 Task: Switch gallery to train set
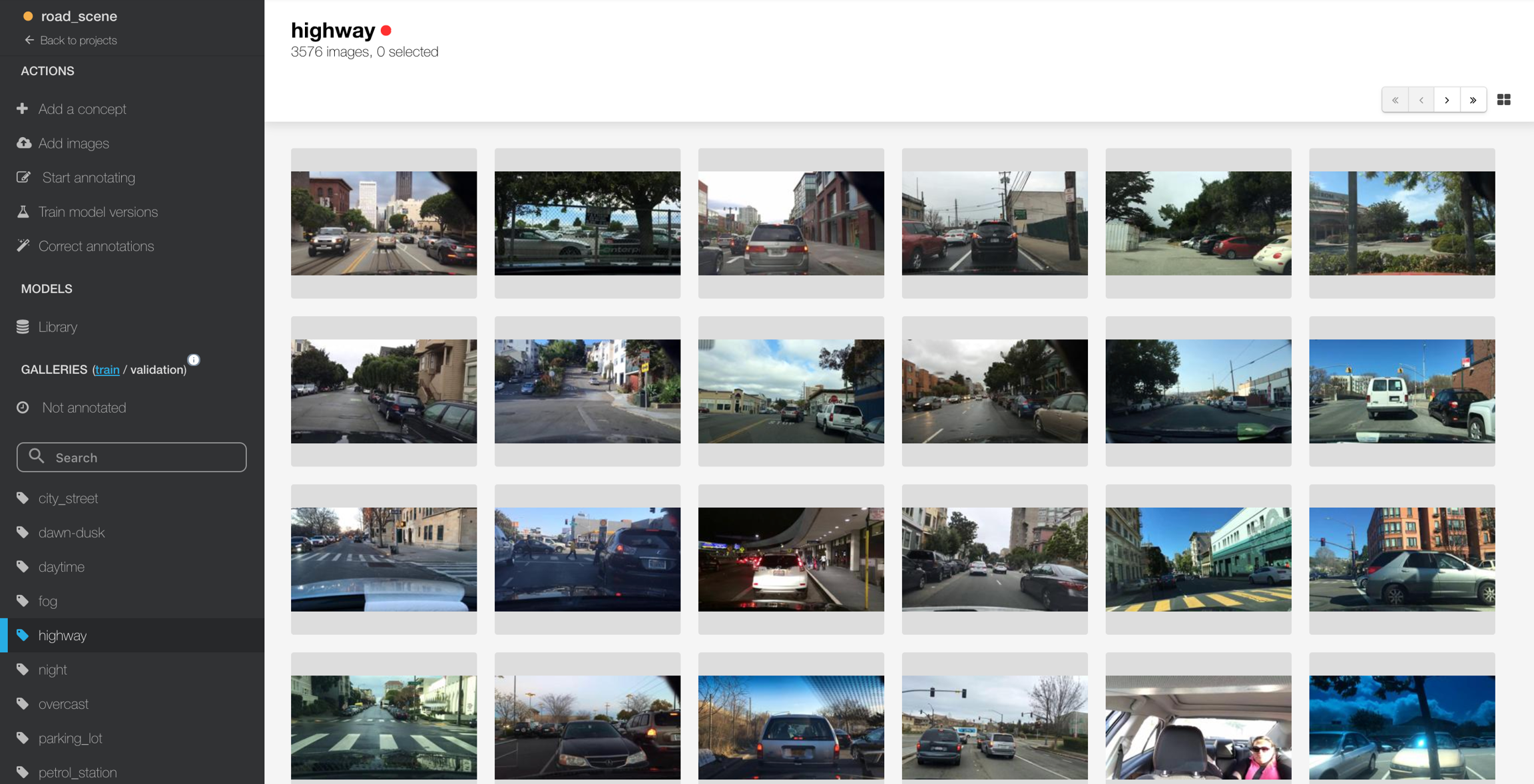pos(107,370)
